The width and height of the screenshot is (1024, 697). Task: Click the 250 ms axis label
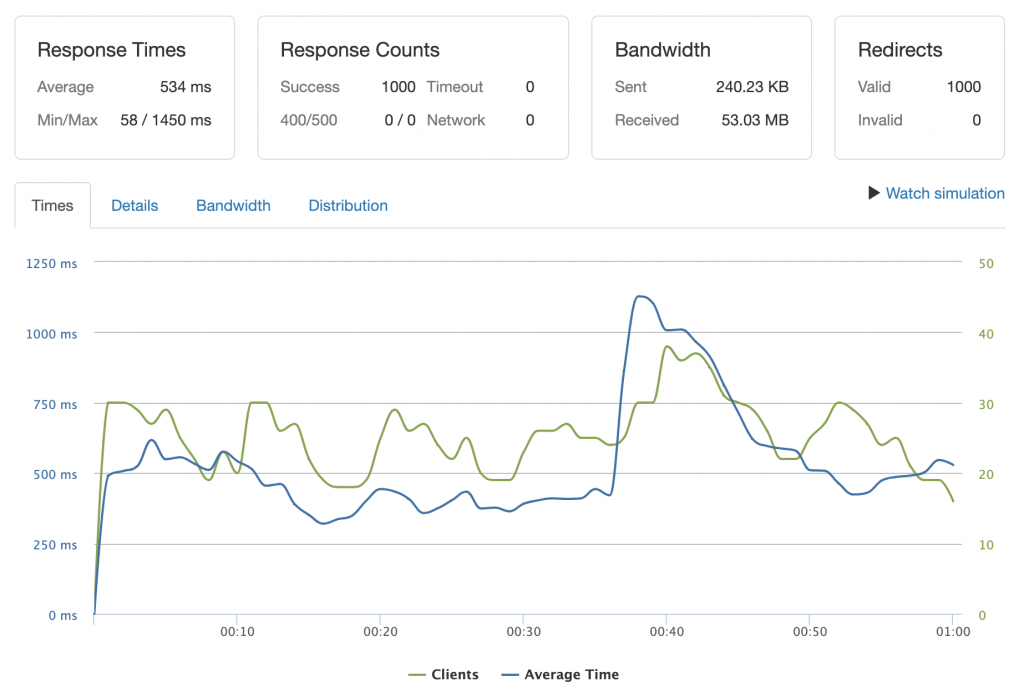(x=55, y=545)
